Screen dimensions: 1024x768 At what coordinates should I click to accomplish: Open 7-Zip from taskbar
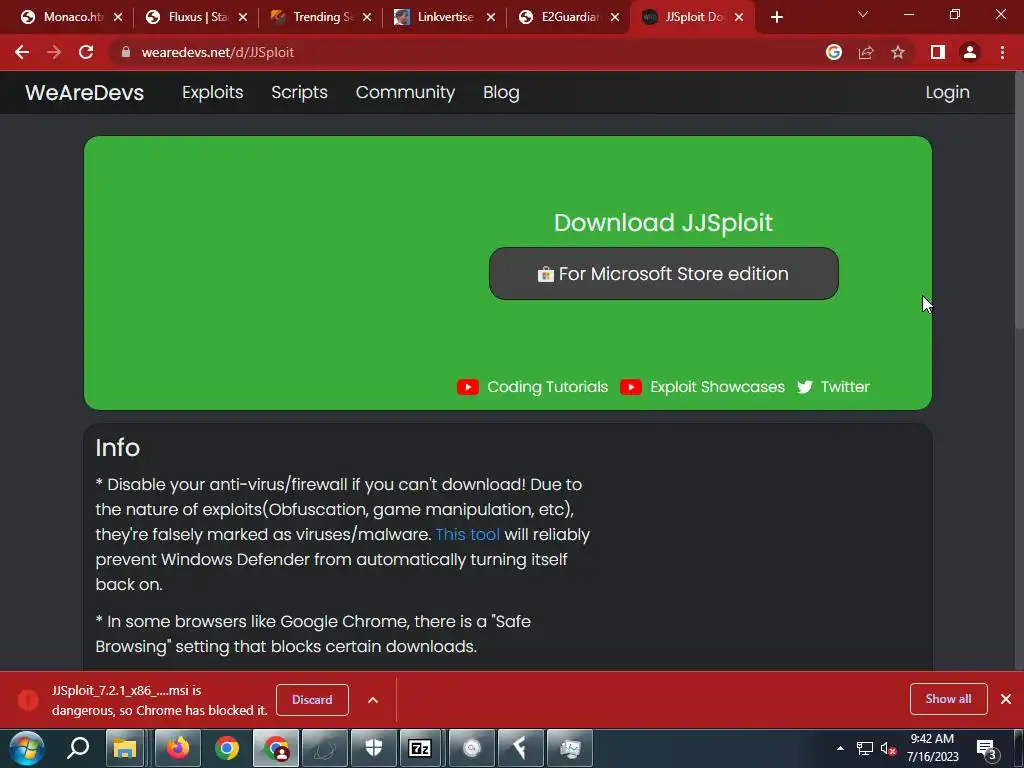pyautogui.click(x=420, y=748)
